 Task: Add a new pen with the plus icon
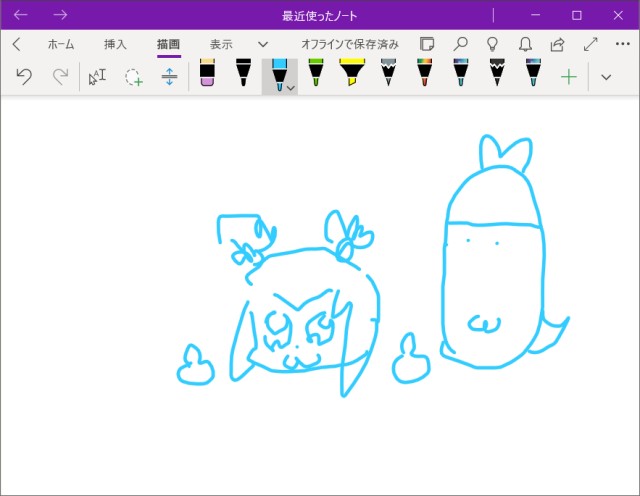[x=569, y=77]
